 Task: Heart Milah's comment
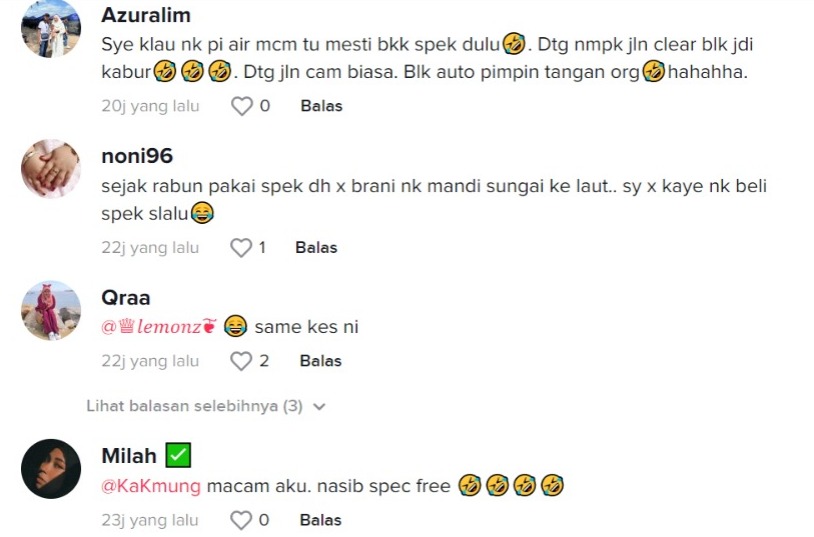coord(241,520)
